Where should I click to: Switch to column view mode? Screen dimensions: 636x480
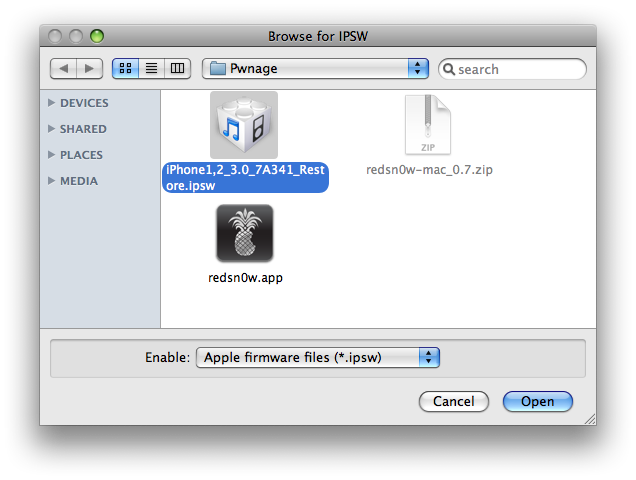[177, 69]
